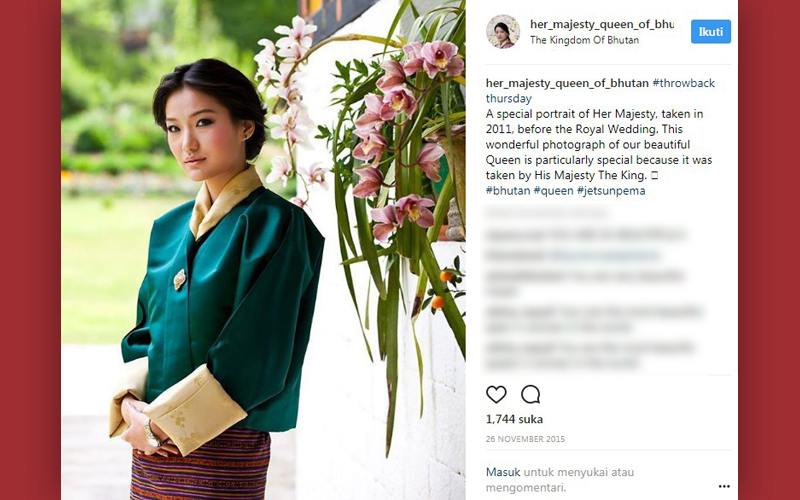Click the blurred commenter link in comments
The image size is (800, 500).
(605, 255)
